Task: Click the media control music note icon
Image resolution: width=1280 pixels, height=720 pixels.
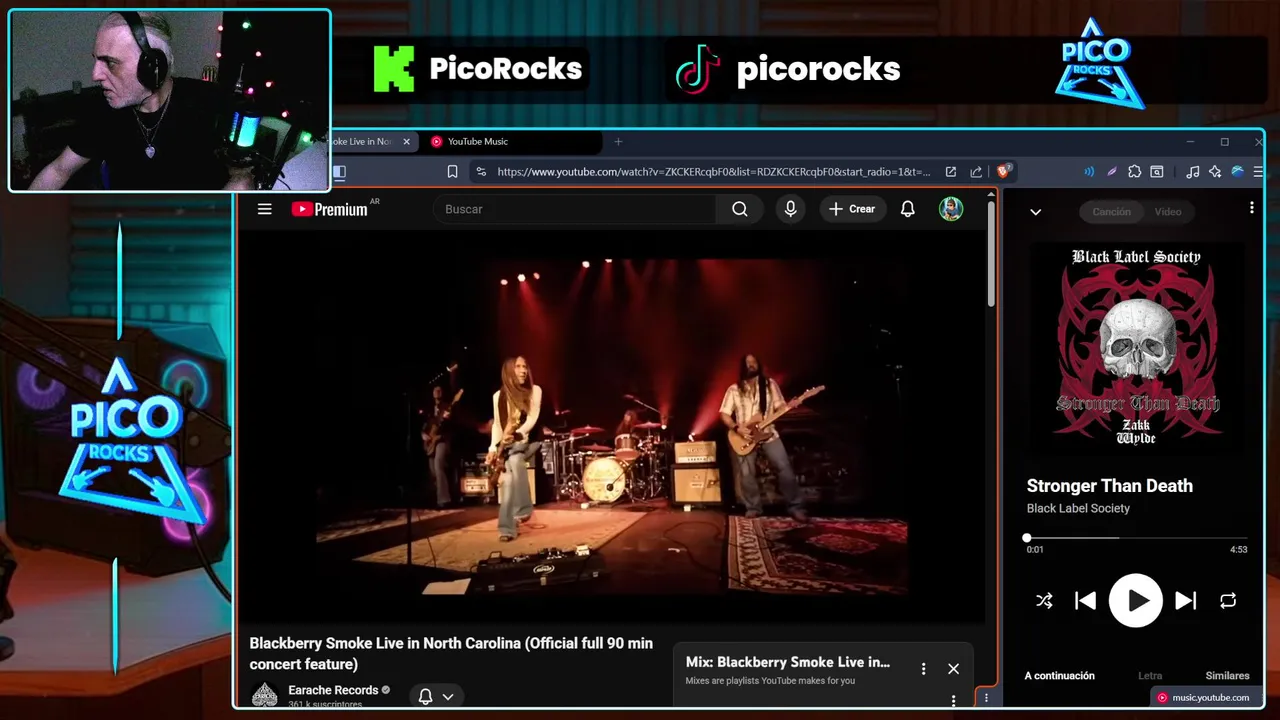Action: coord(1192,172)
